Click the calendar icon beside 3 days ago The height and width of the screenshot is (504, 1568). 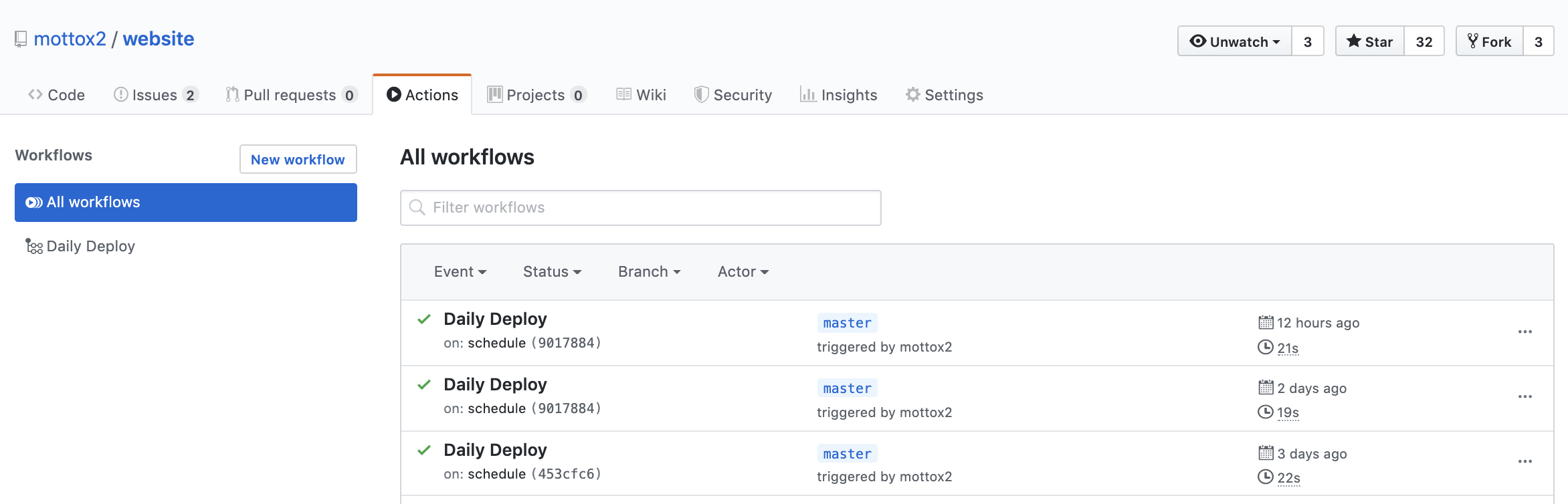[x=1266, y=453]
